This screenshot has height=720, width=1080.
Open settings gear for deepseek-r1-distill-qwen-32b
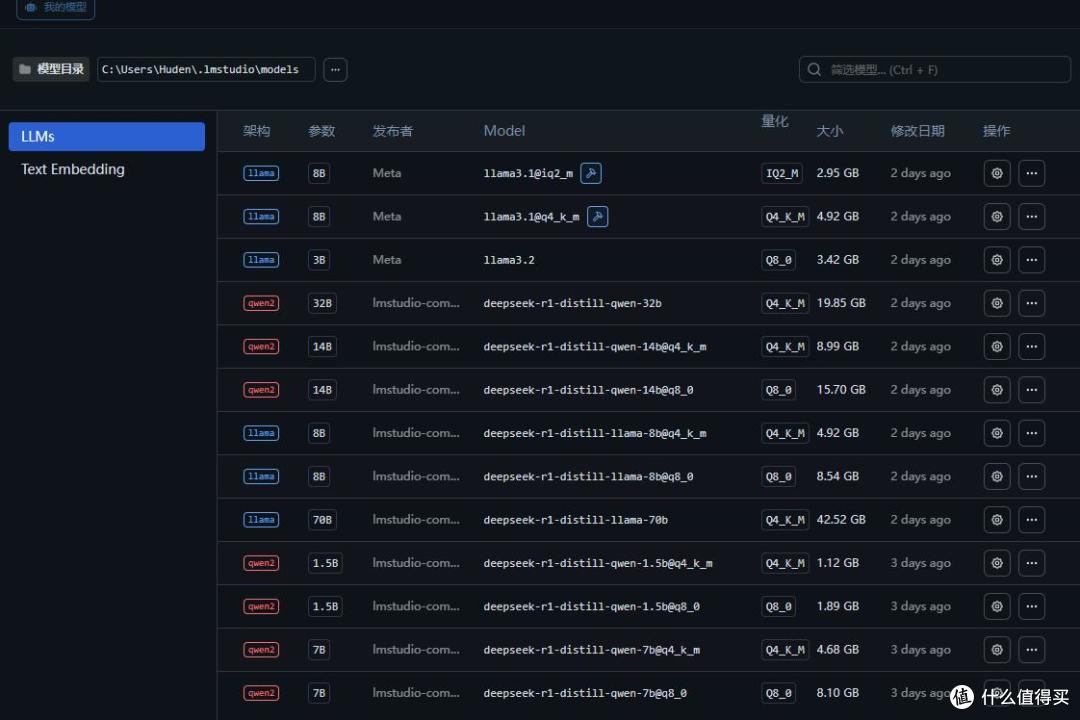997,303
